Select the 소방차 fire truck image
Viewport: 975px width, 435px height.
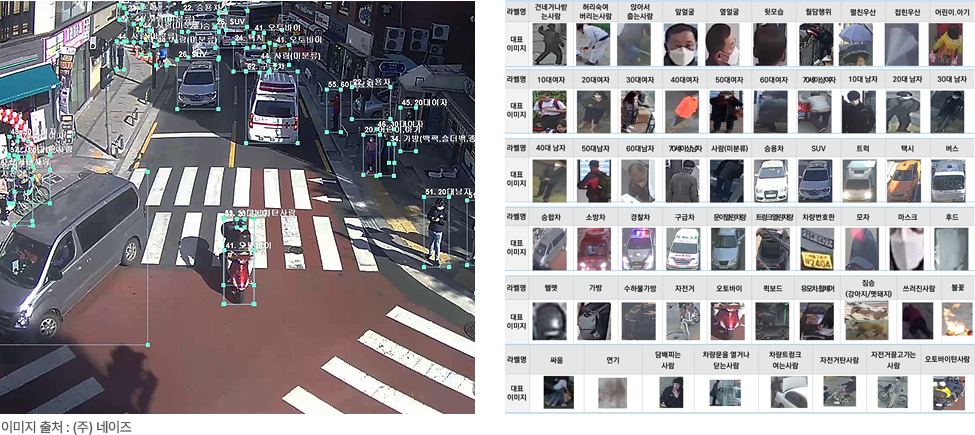pyautogui.click(x=594, y=249)
